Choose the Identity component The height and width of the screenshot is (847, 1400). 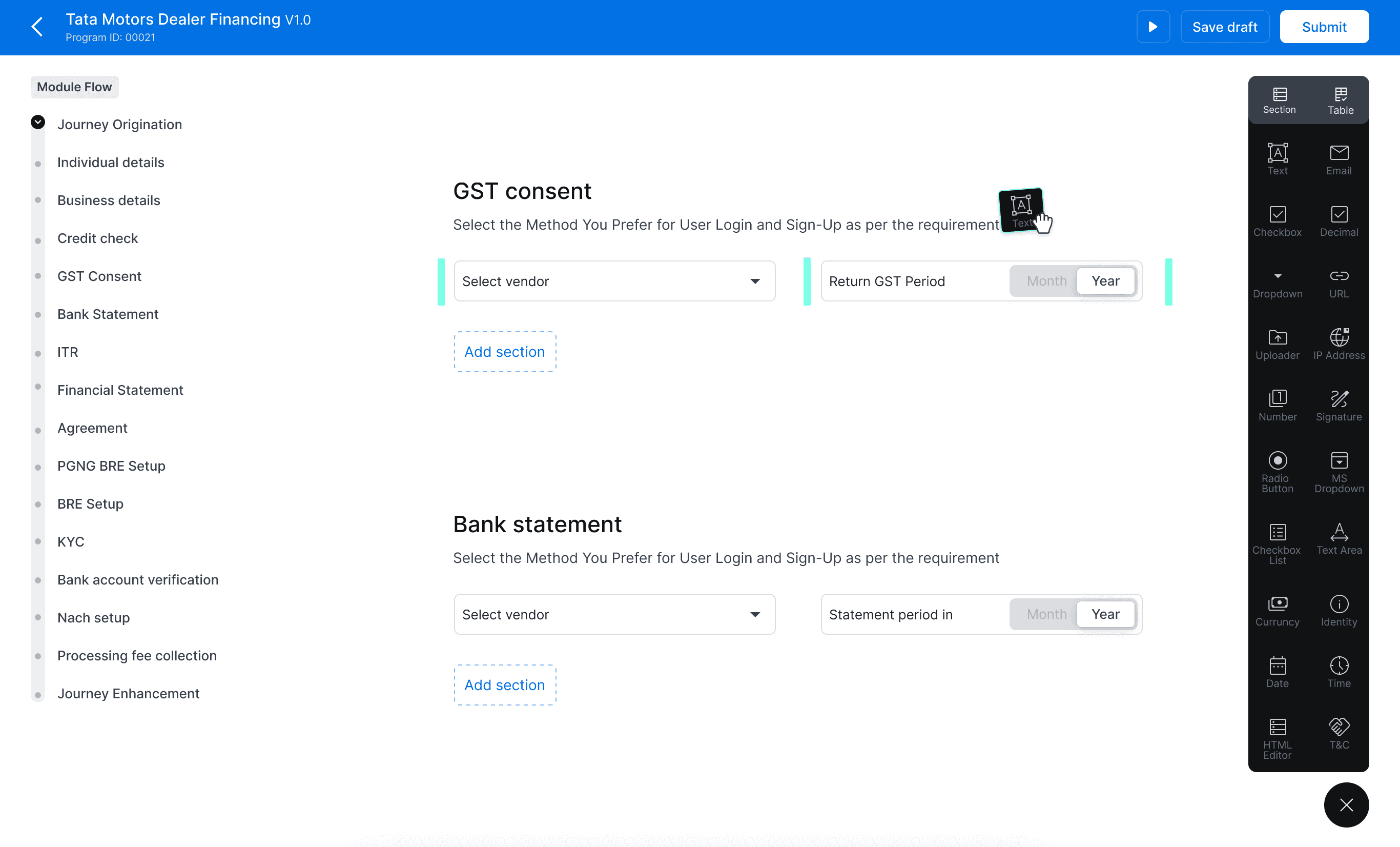pyautogui.click(x=1339, y=611)
